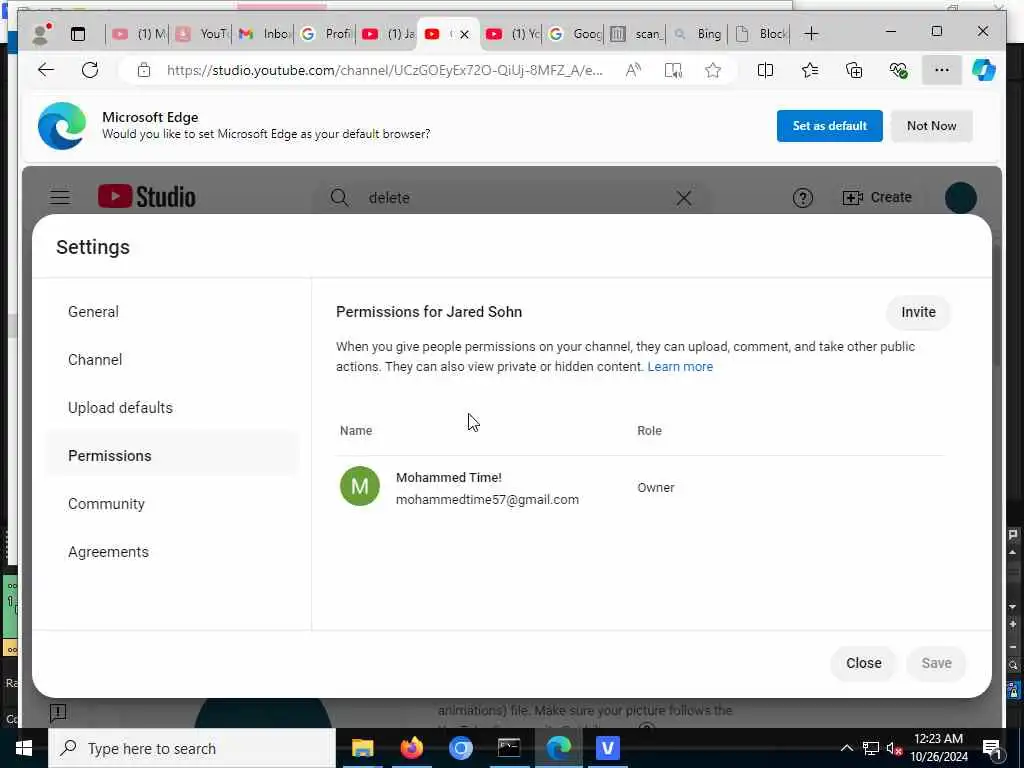Open the Community settings section
Screen dimensions: 1024x768
click(106, 504)
